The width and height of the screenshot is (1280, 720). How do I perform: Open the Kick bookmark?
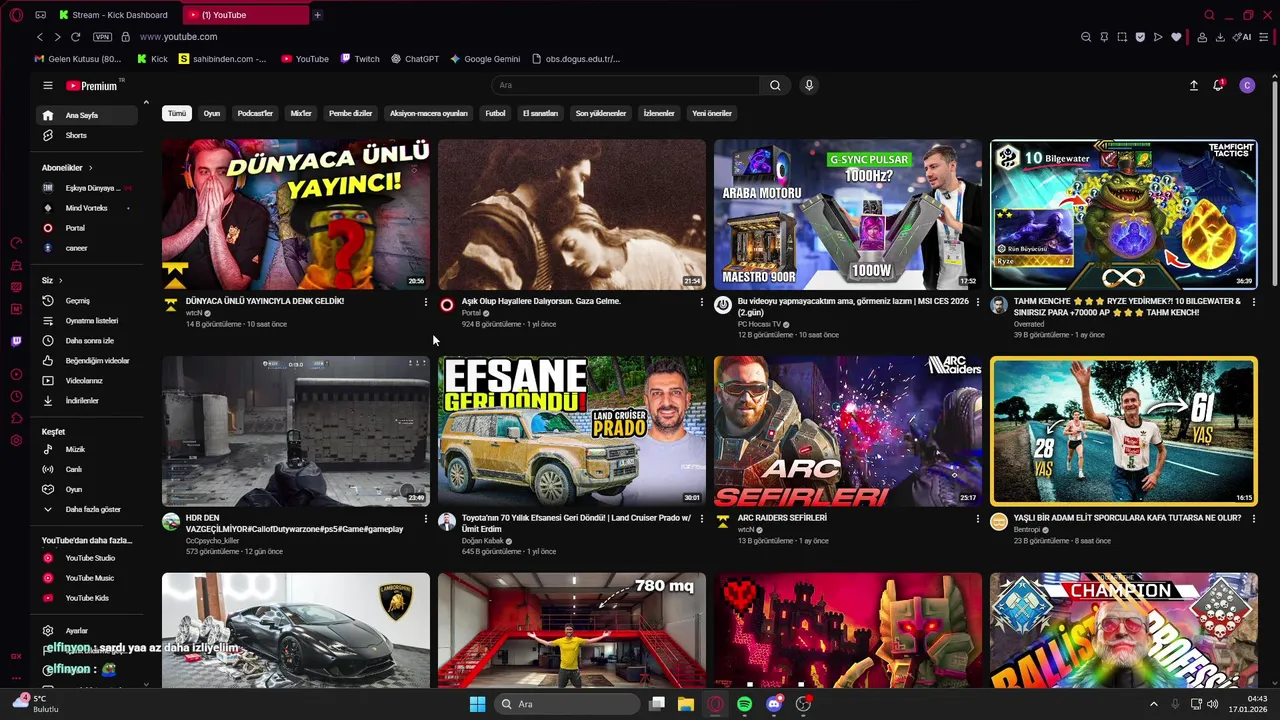click(151, 59)
